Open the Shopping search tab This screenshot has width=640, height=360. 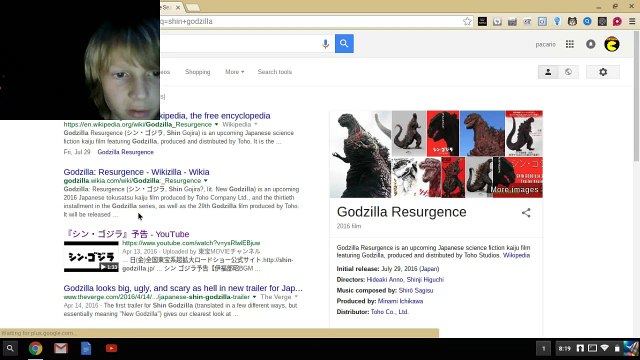click(x=198, y=72)
